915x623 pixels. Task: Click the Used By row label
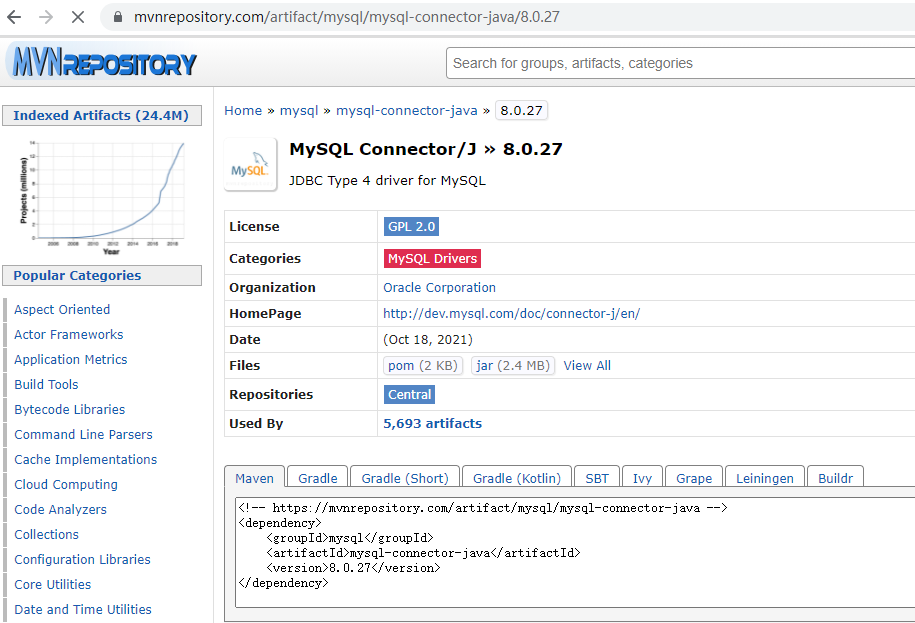[x=256, y=424]
